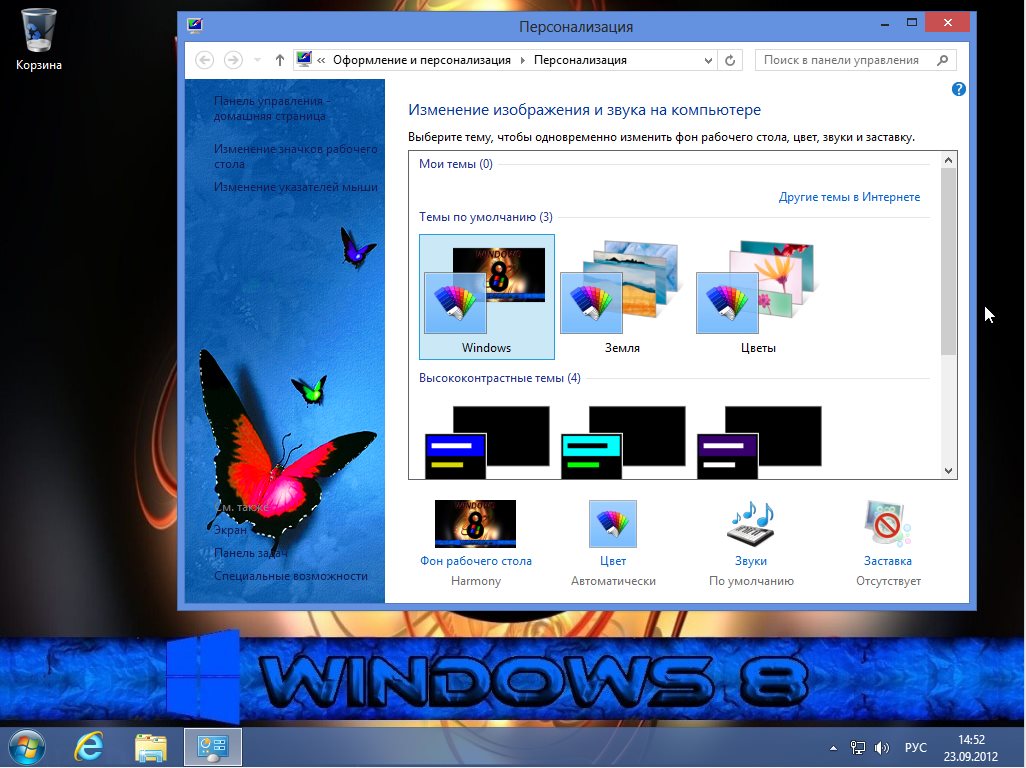Select the Цветы theme

[x=757, y=298]
